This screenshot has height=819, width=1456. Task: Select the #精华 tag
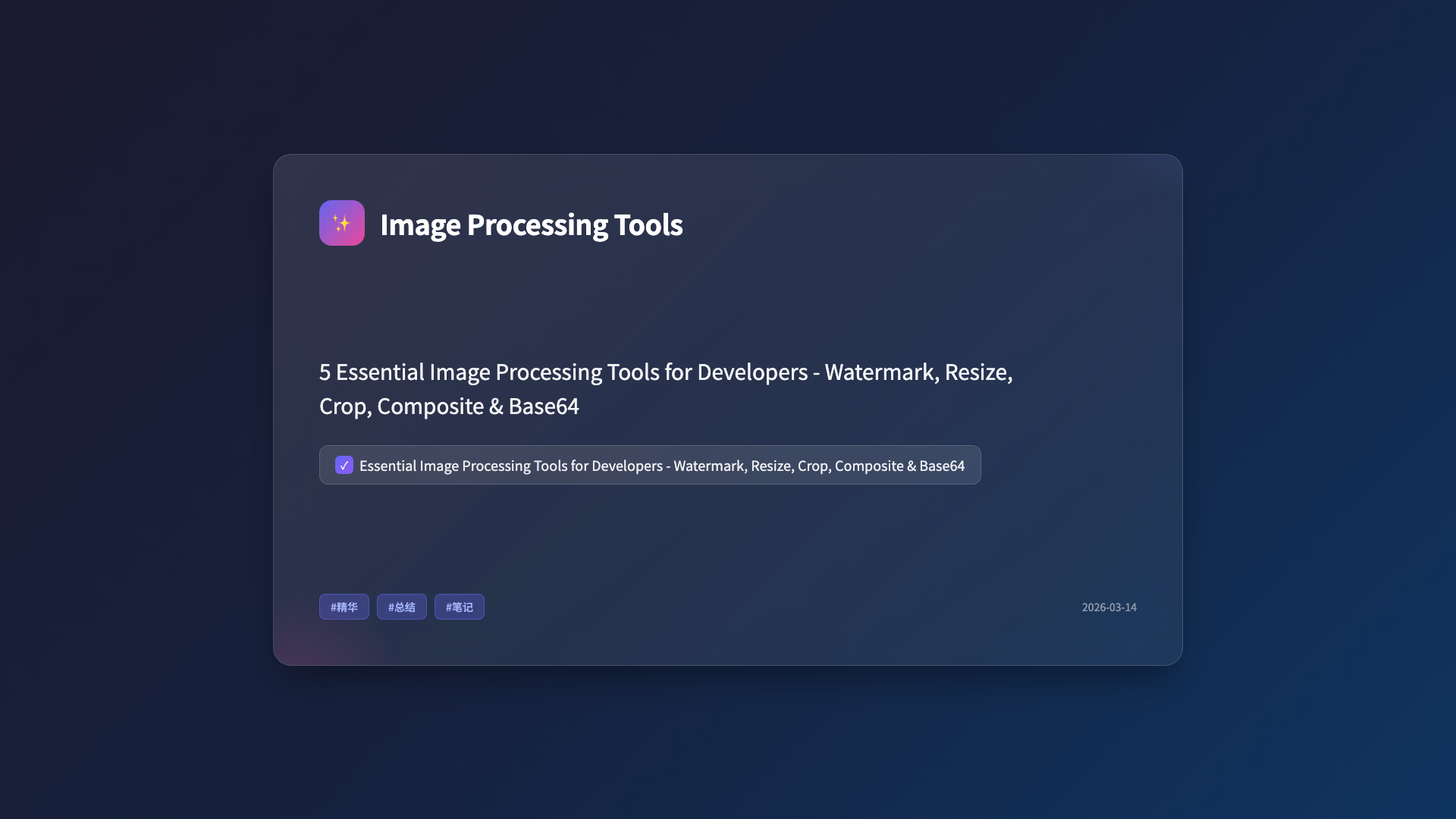click(x=344, y=607)
